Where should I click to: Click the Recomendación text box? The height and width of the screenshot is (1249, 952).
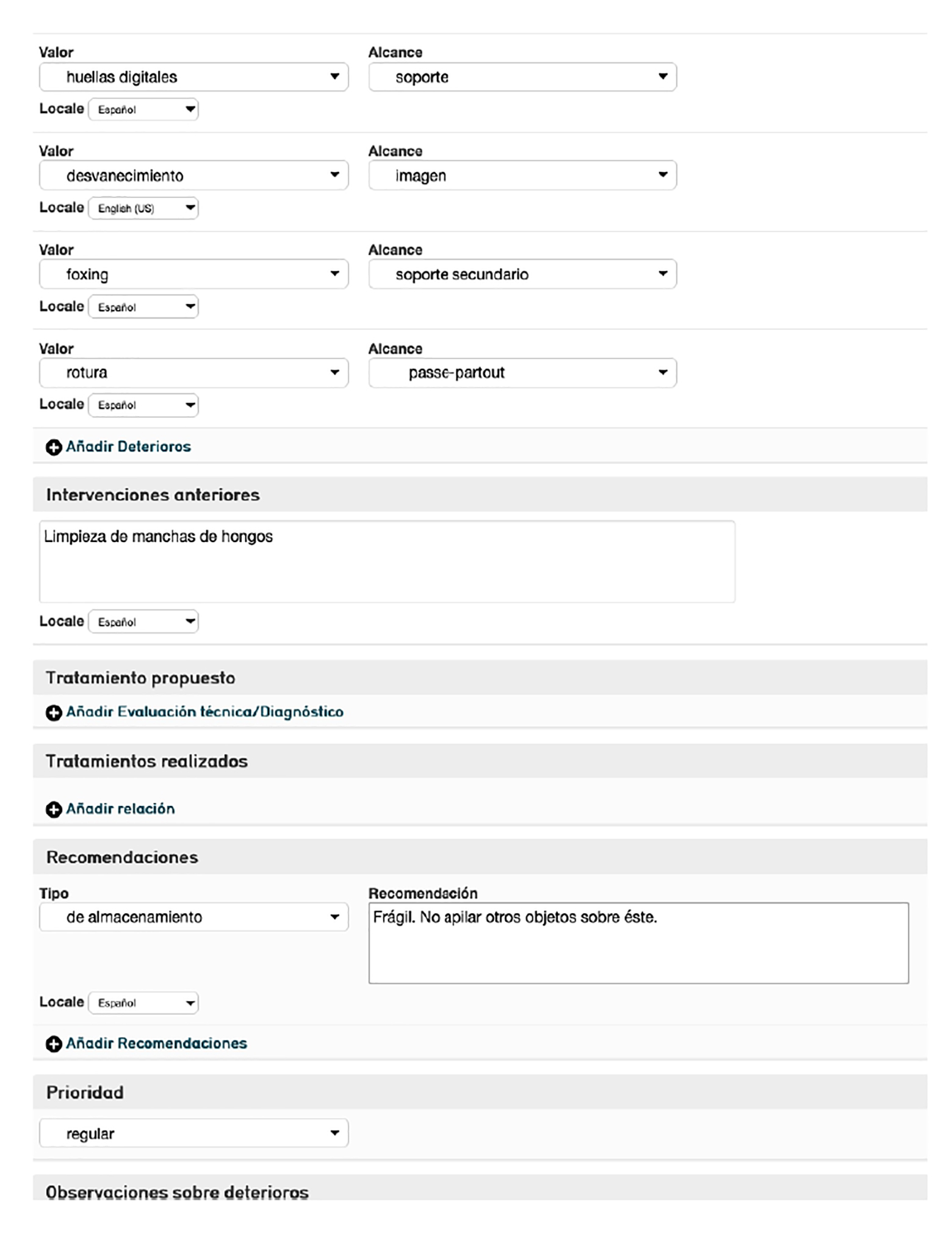[638, 943]
